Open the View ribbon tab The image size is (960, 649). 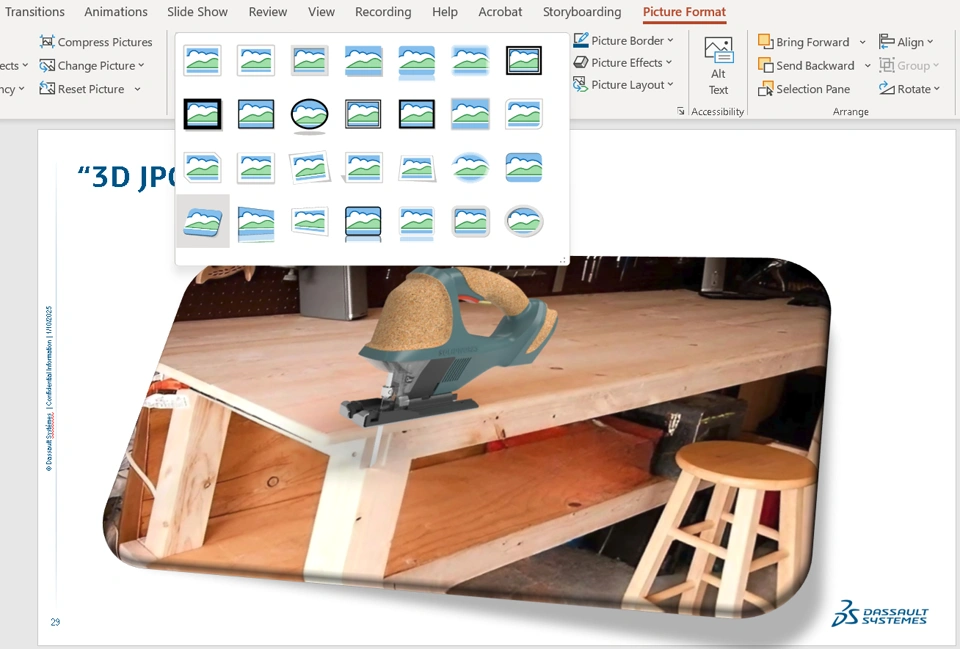point(321,12)
